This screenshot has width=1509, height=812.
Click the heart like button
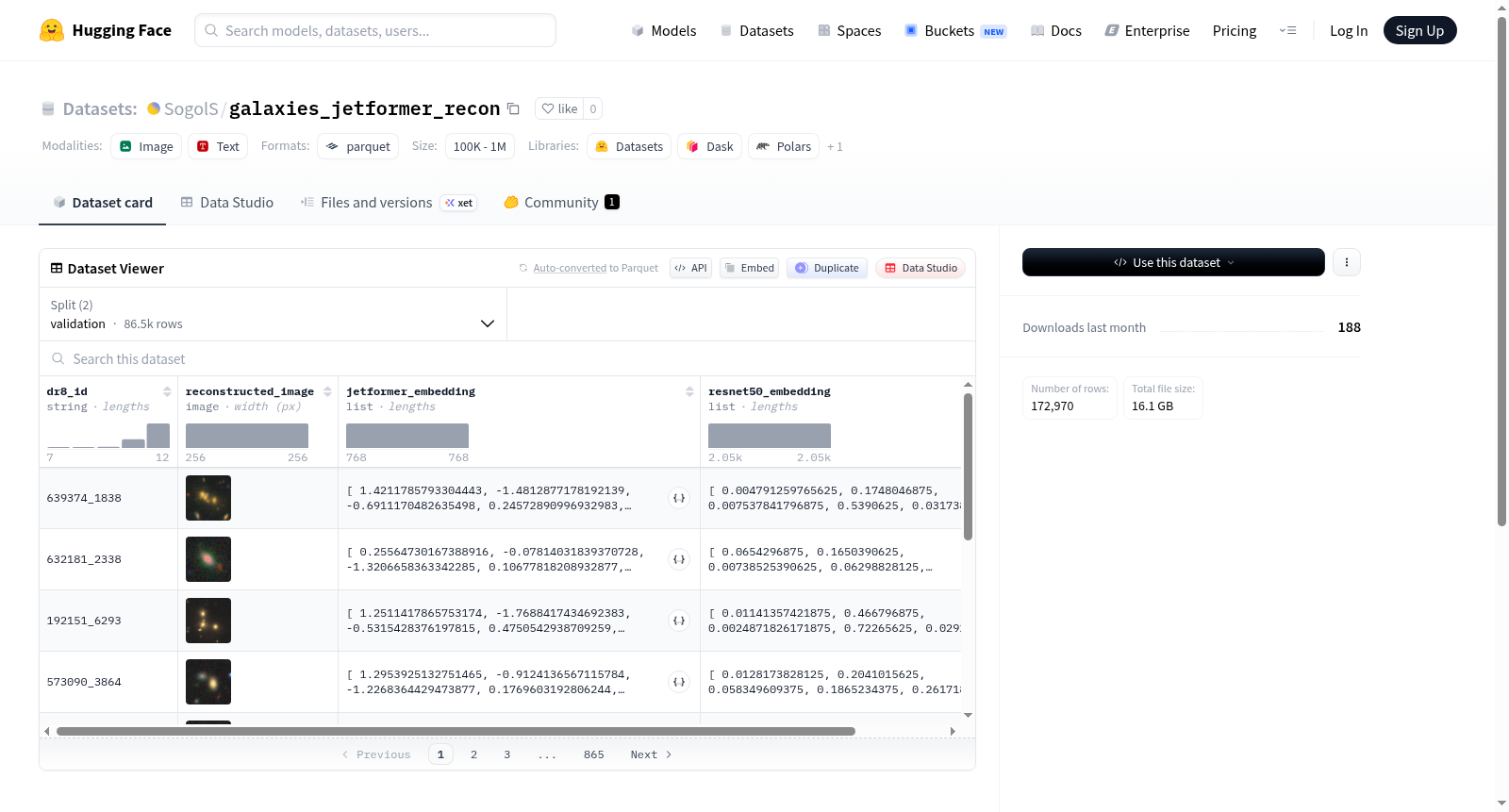click(x=559, y=108)
